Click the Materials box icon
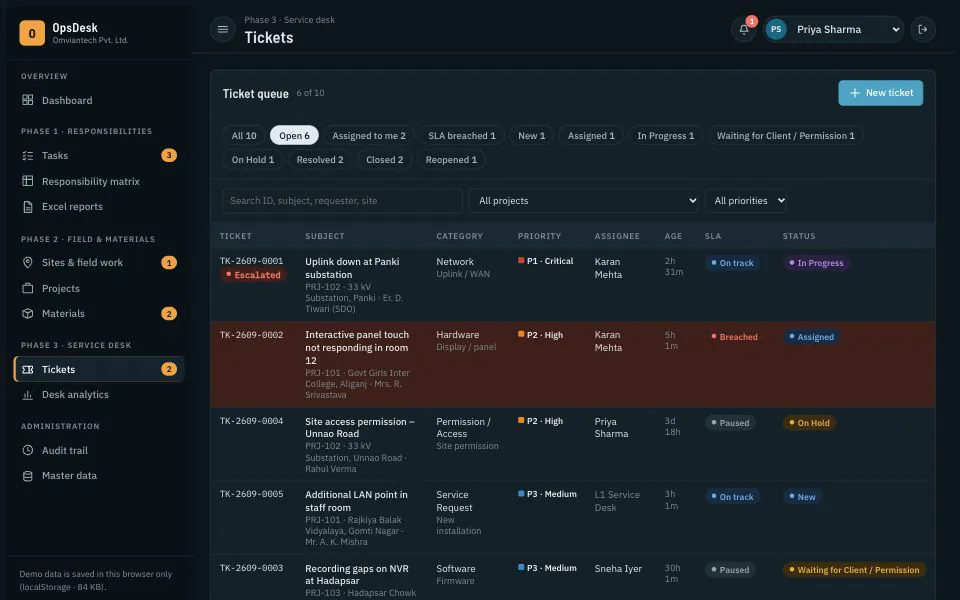 point(28,313)
